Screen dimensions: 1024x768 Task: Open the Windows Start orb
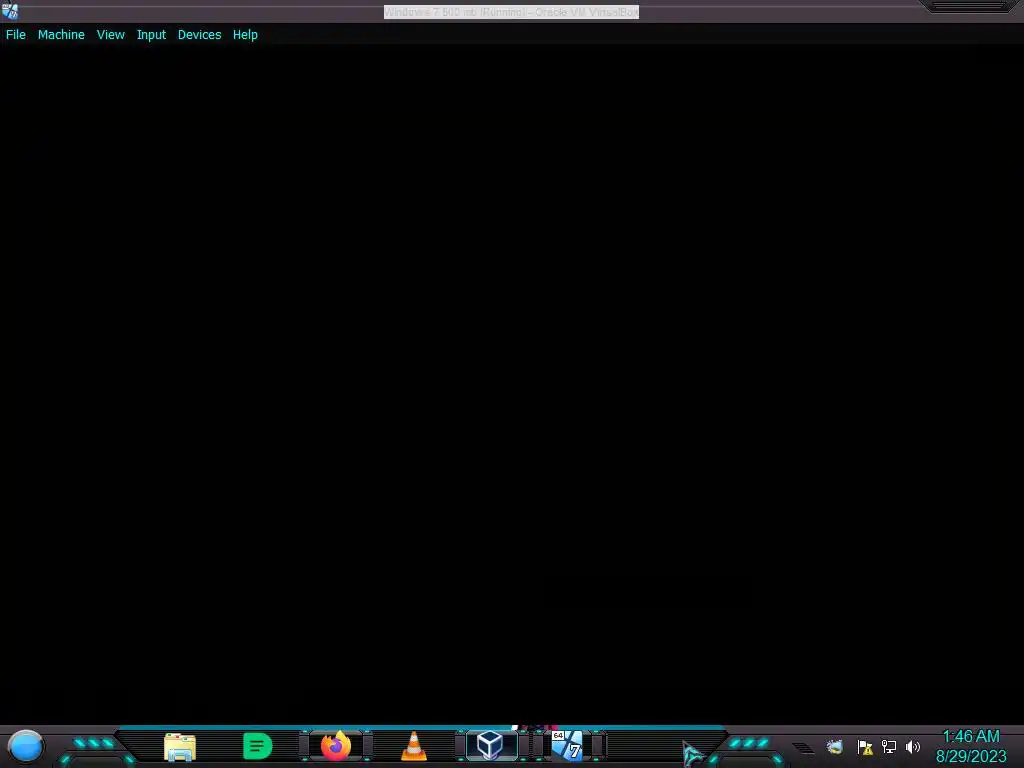click(x=26, y=747)
